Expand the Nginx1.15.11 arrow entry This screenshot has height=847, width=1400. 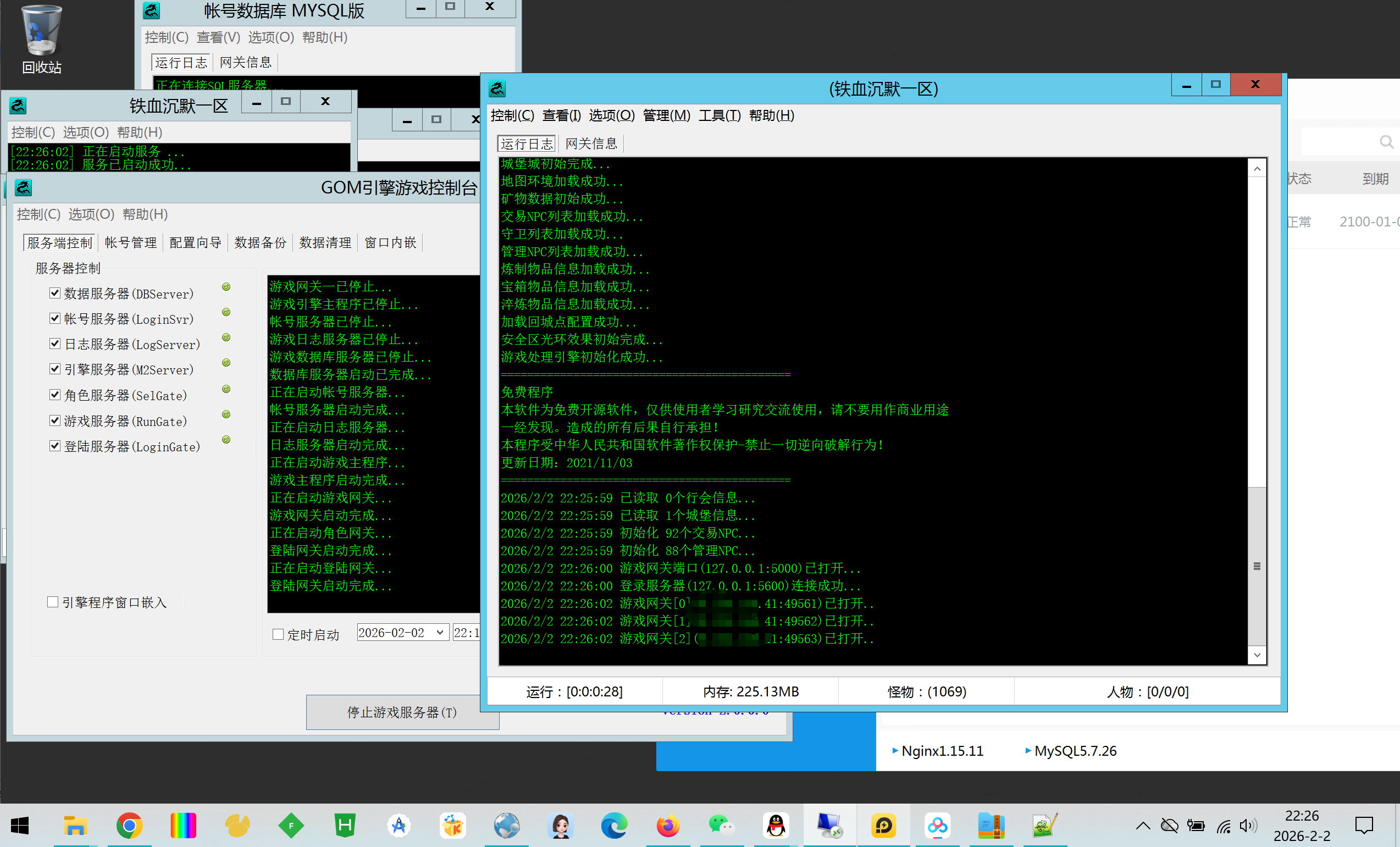pyautogui.click(x=895, y=750)
